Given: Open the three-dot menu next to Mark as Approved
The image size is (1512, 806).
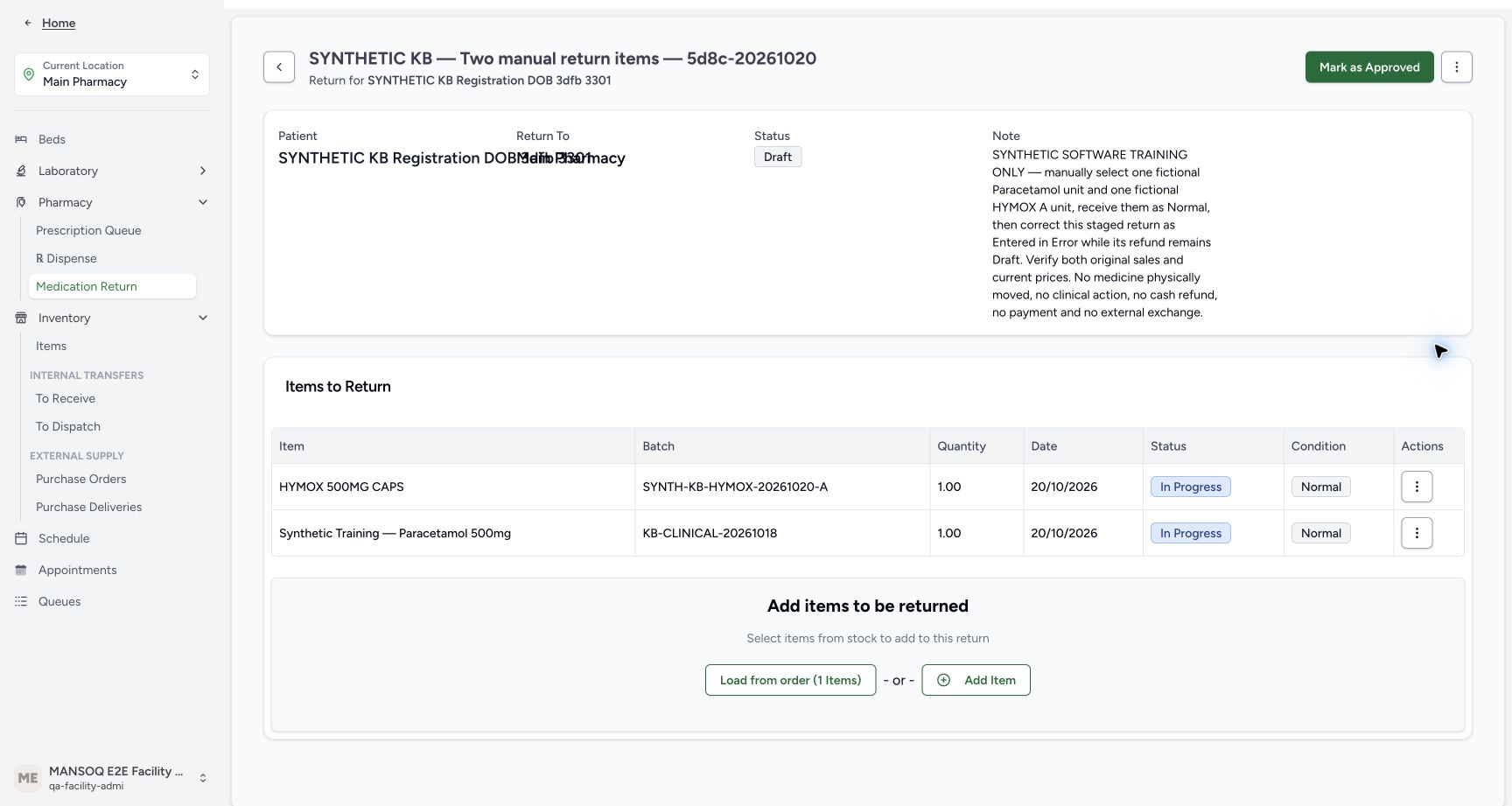Looking at the screenshot, I should pyautogui.click(x=1457, y=67).
